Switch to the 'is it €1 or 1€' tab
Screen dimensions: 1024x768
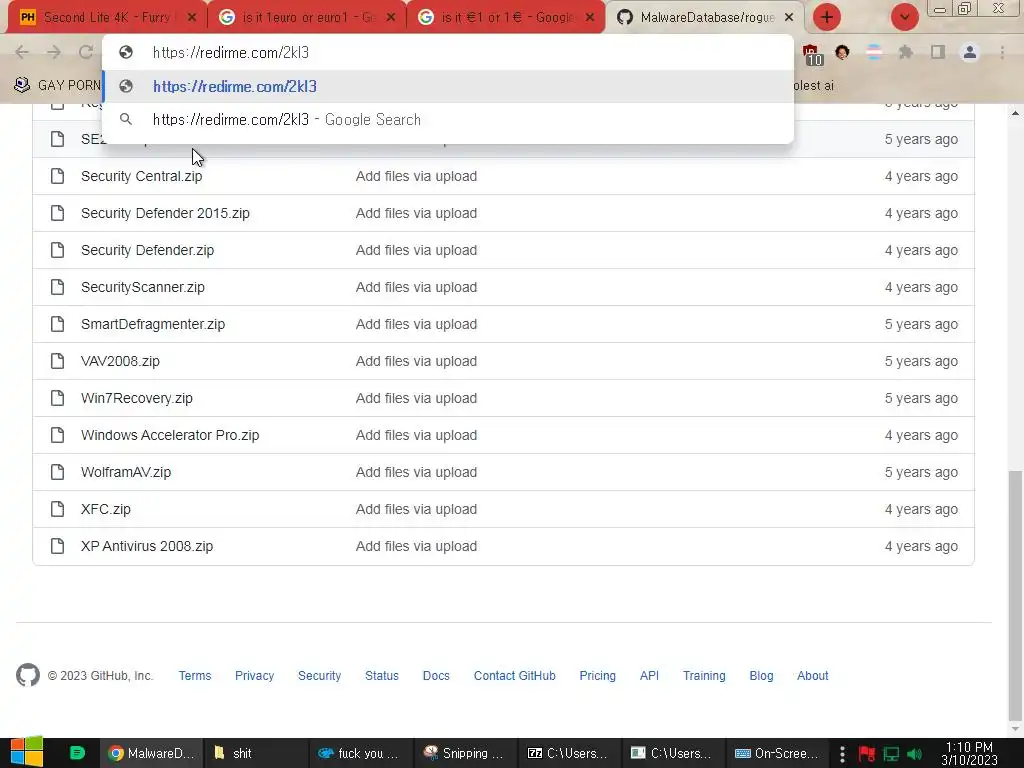[507, 18]
